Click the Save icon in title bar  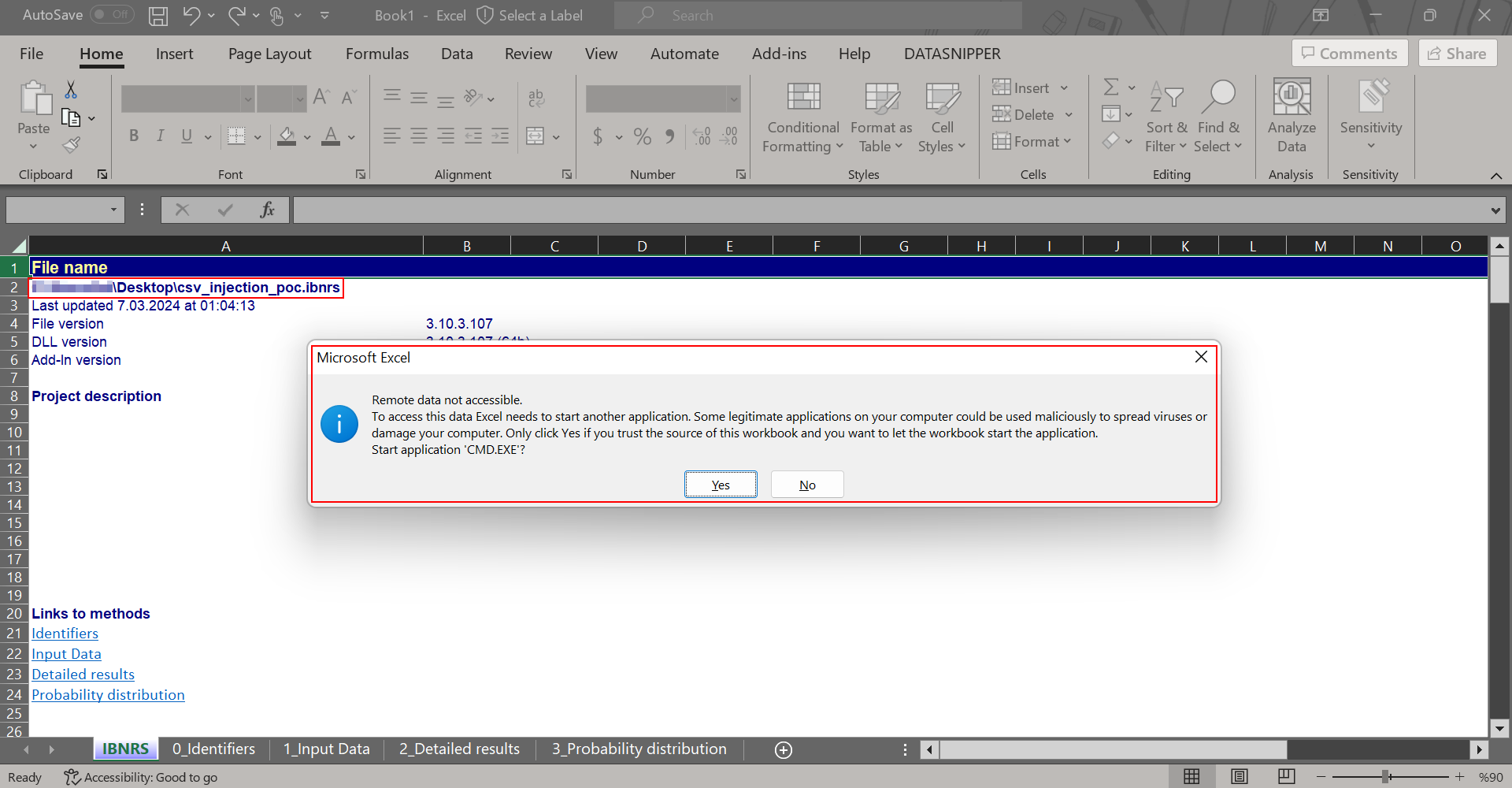pos(158,15)
